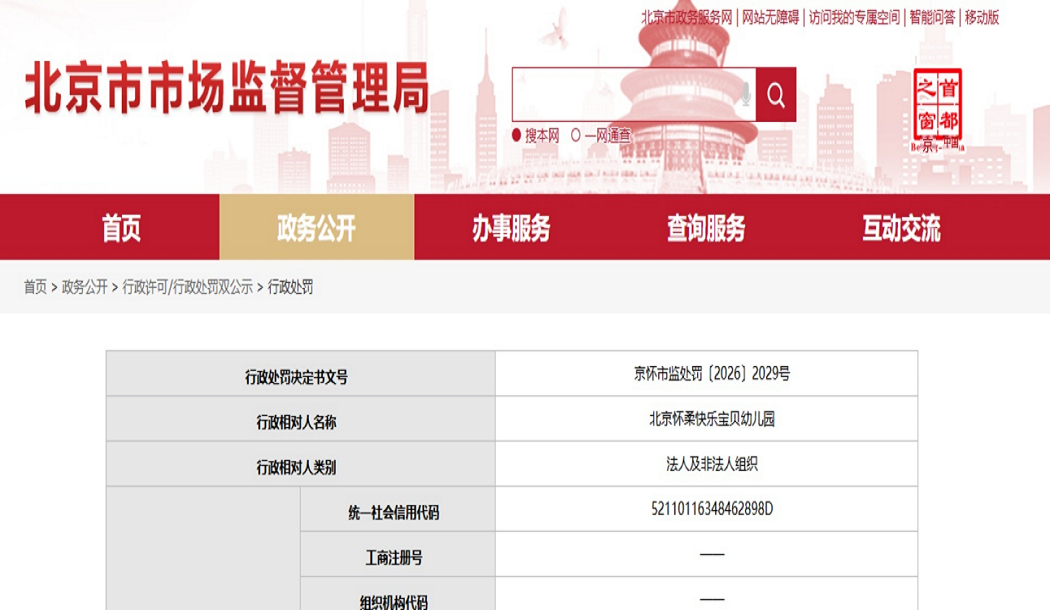
Task: Go to 行政处罚 in the breadcrumb
Action: click(290, 287)
